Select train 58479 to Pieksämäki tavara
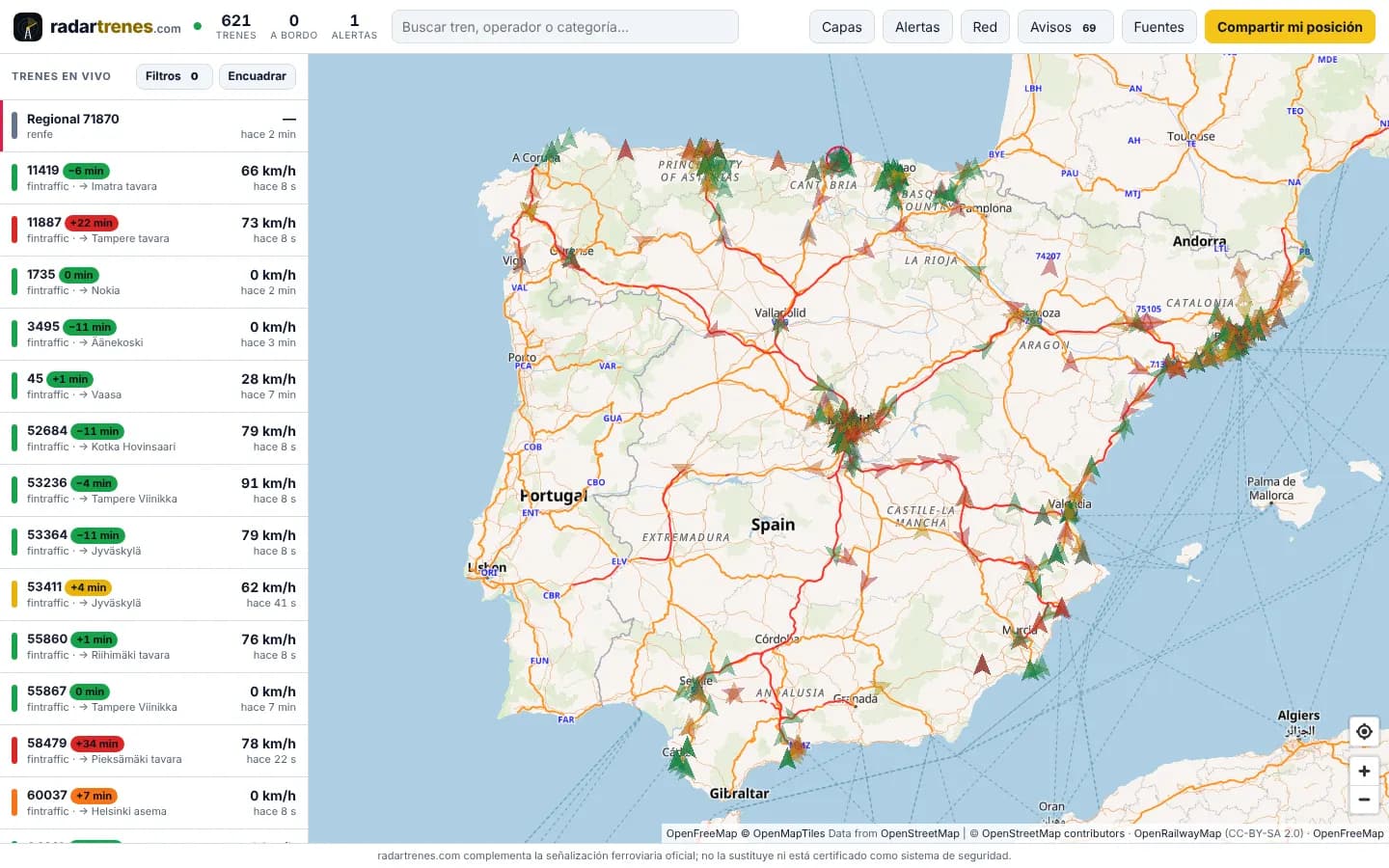This screenshot has height=868, width=1389. click(154, 751)
